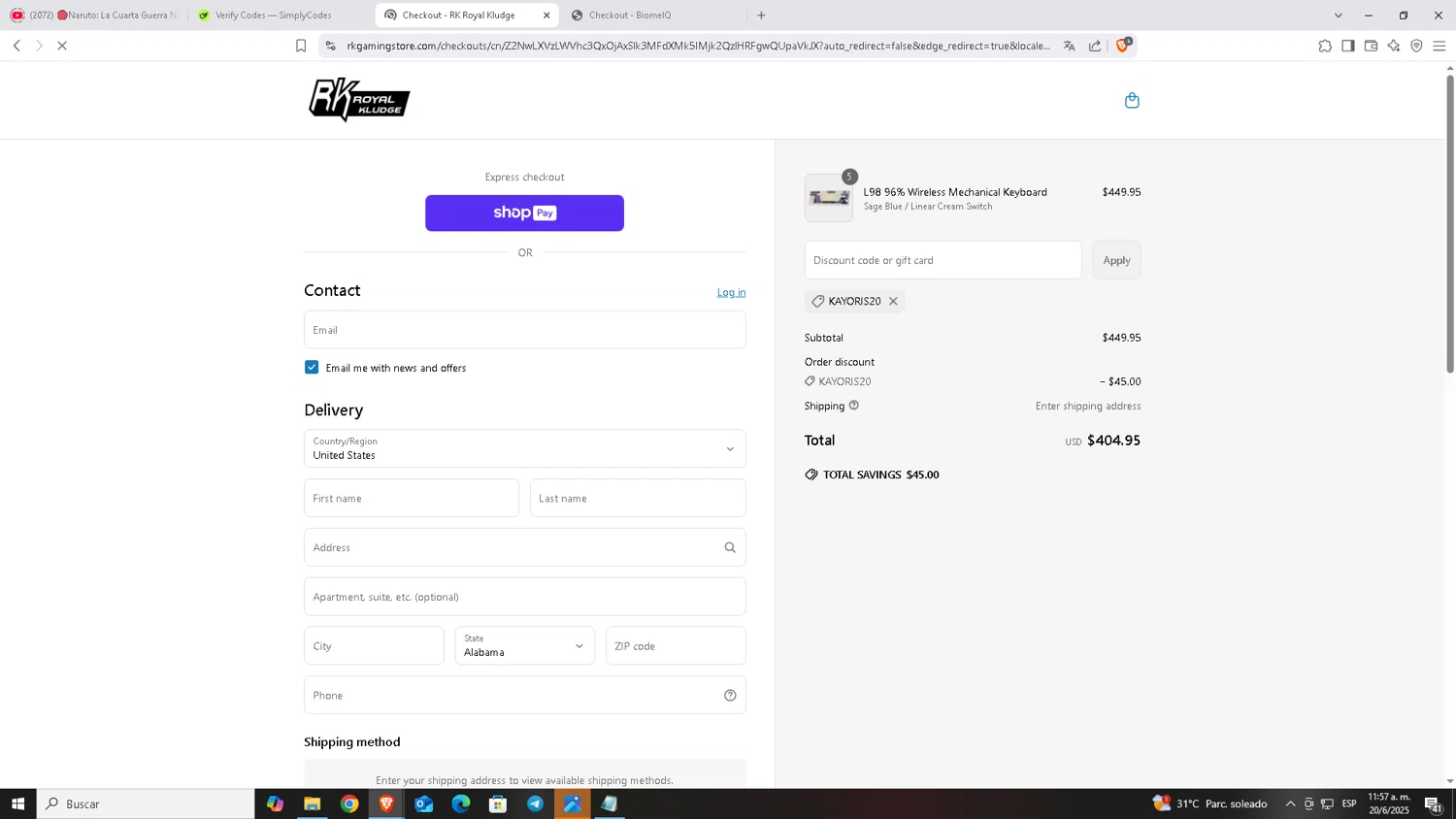This screenshot has height=819, width=1456.
Task: Open the weather widget showing 31°C
Action: pyautogui.click(x=1209, y=803)
